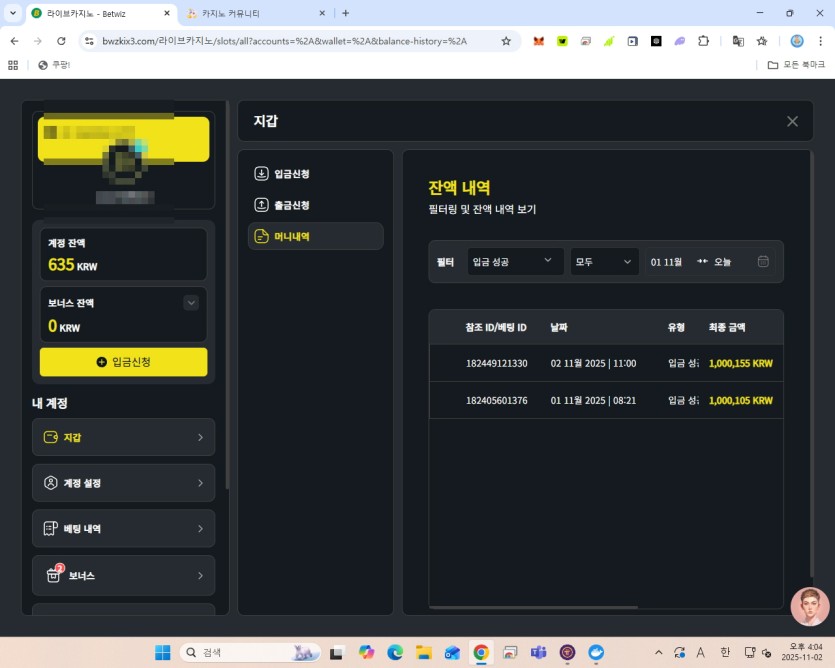Open the 모두 filter dropdown
The height and width of the screenshot is (668, 835).
click(603, 262)
